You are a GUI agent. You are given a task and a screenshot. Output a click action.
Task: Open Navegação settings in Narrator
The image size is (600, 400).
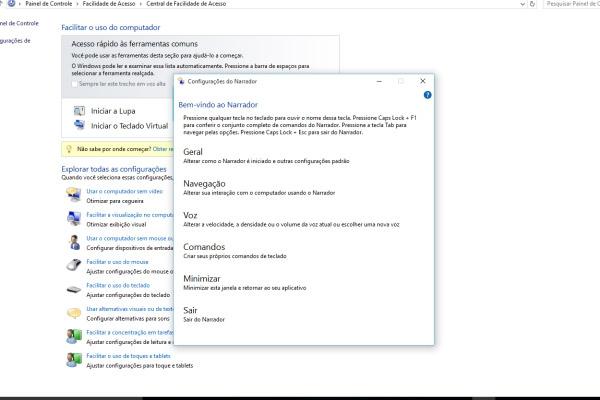coord(204,183)
